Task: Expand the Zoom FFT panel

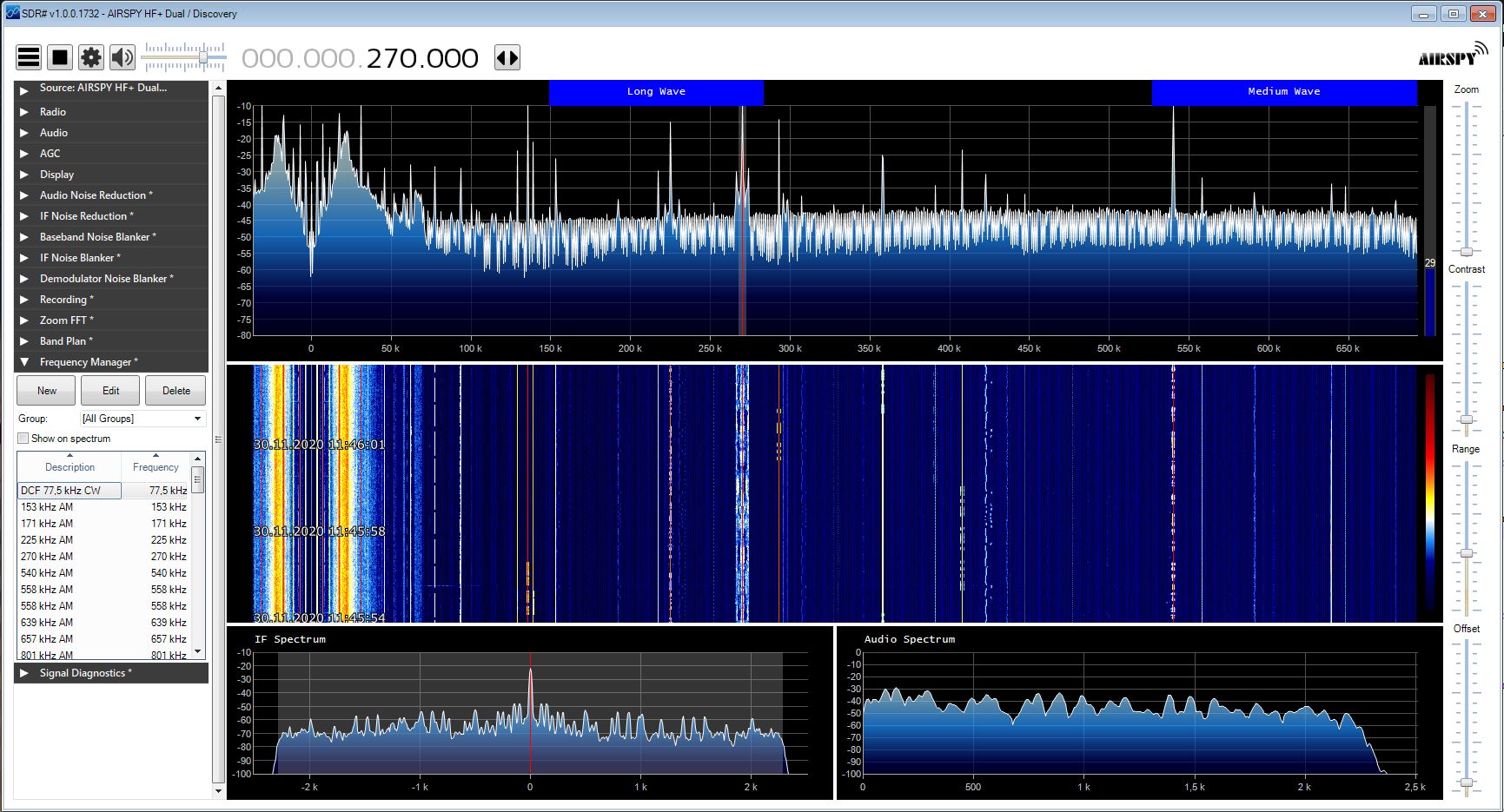Action: [x=111, y=320]
